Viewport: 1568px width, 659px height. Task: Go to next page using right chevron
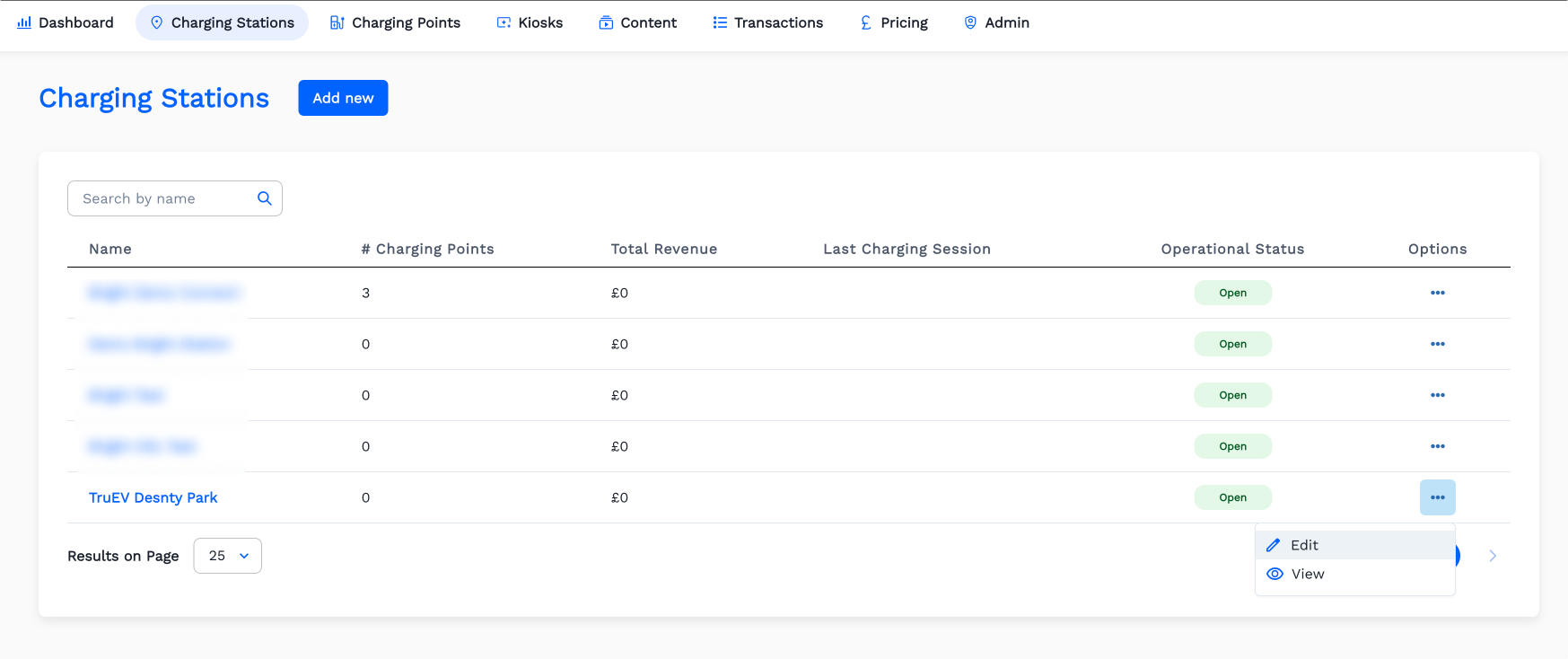[x=1493, y=556]
